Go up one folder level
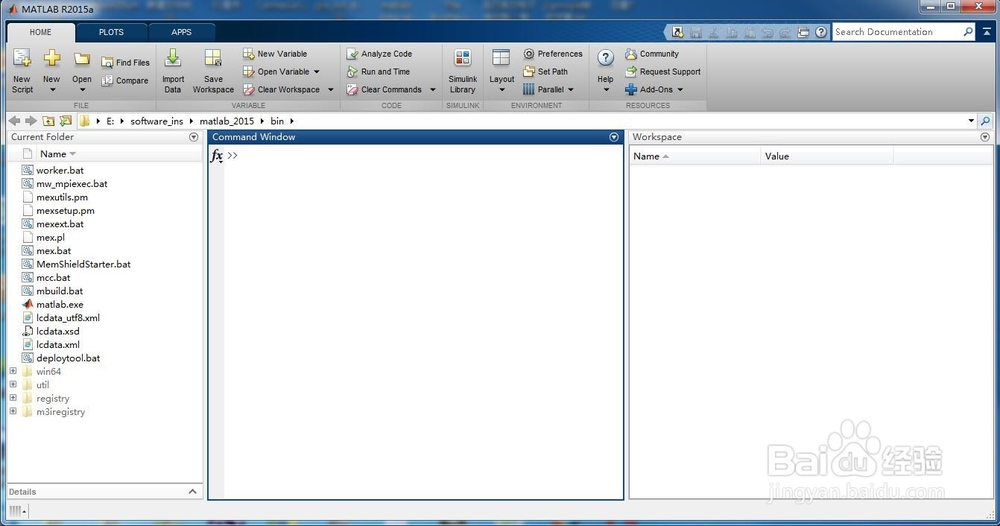This screenshot has height=526, width=1000. [x=48, y=121]
